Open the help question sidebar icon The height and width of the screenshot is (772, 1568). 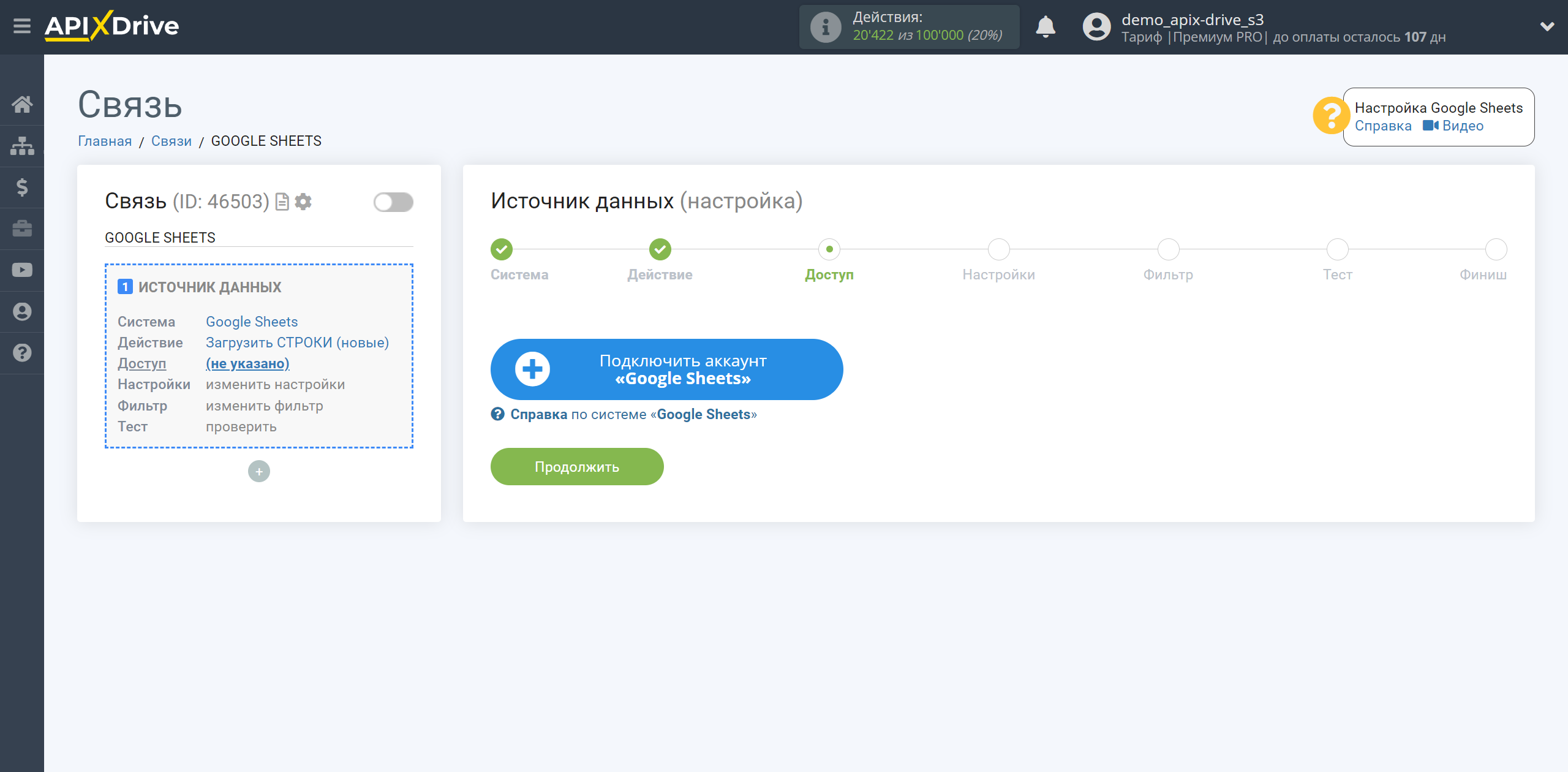[22, 353]
